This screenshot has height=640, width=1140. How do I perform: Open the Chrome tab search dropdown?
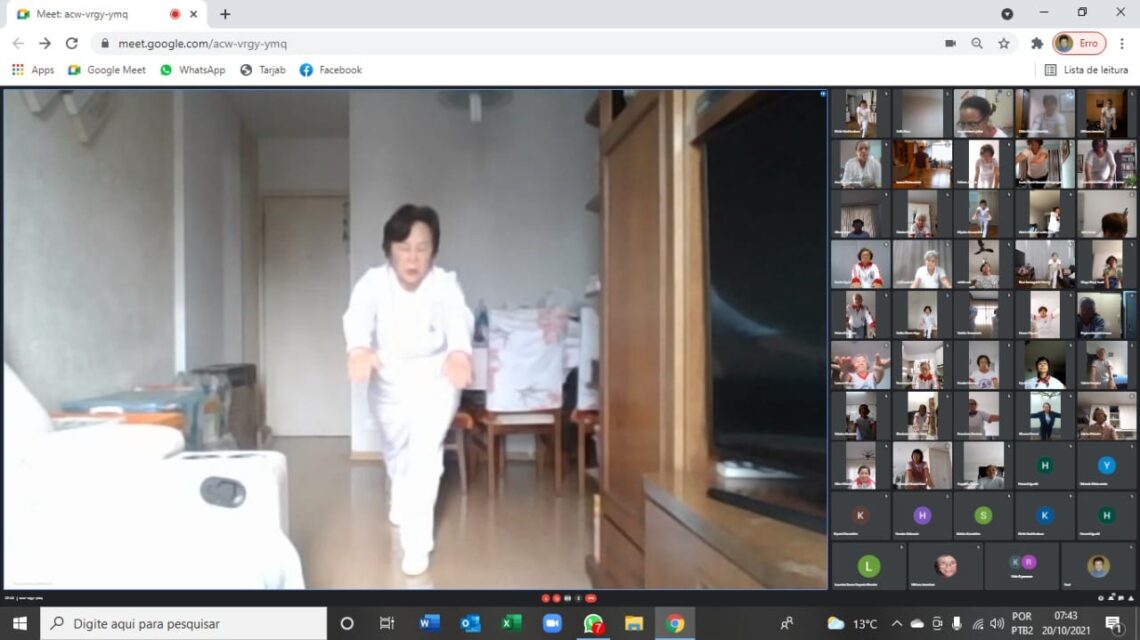[x=1007, y=14]
